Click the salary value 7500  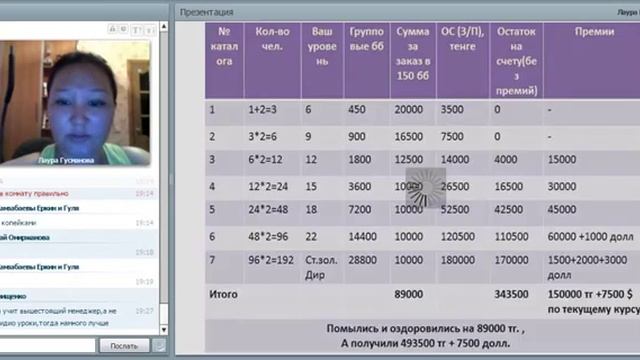coord(452,136)
